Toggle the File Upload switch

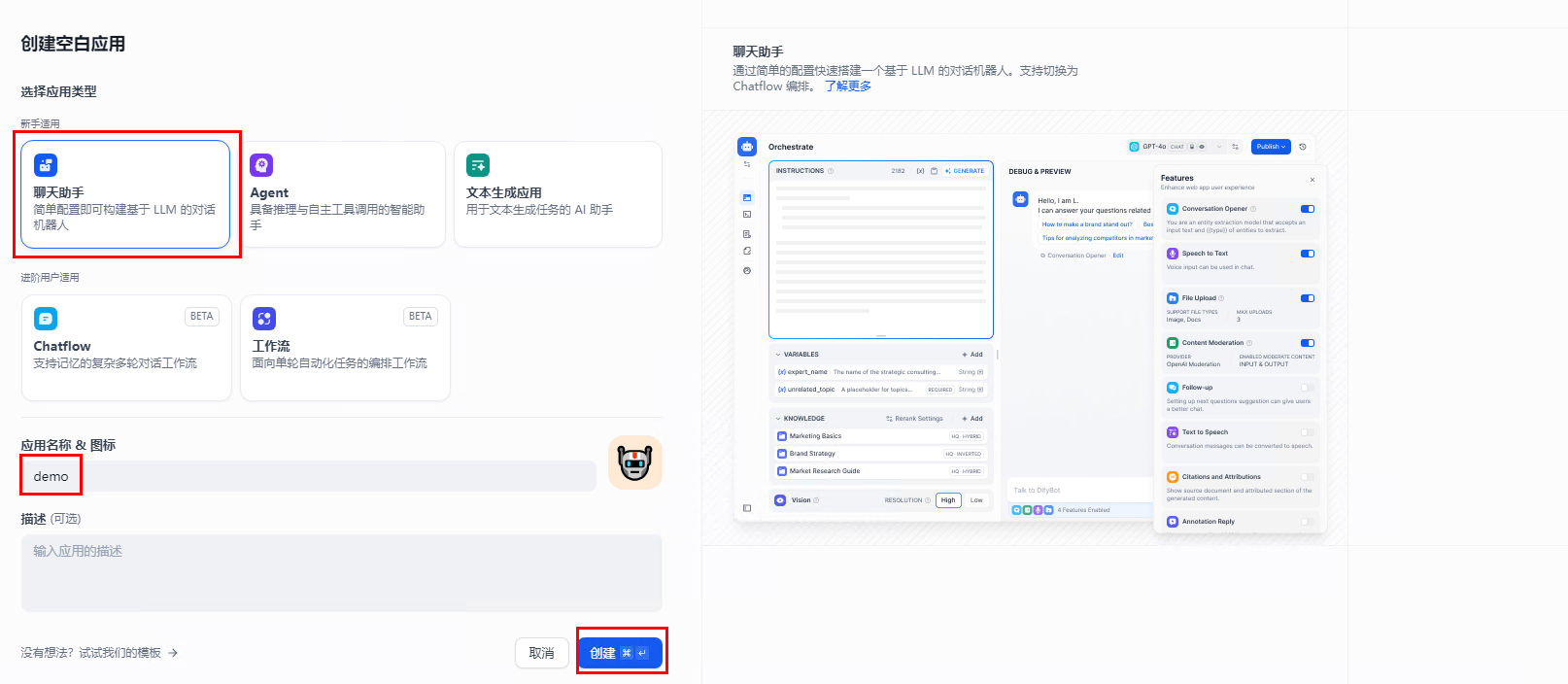(1308, 298)
